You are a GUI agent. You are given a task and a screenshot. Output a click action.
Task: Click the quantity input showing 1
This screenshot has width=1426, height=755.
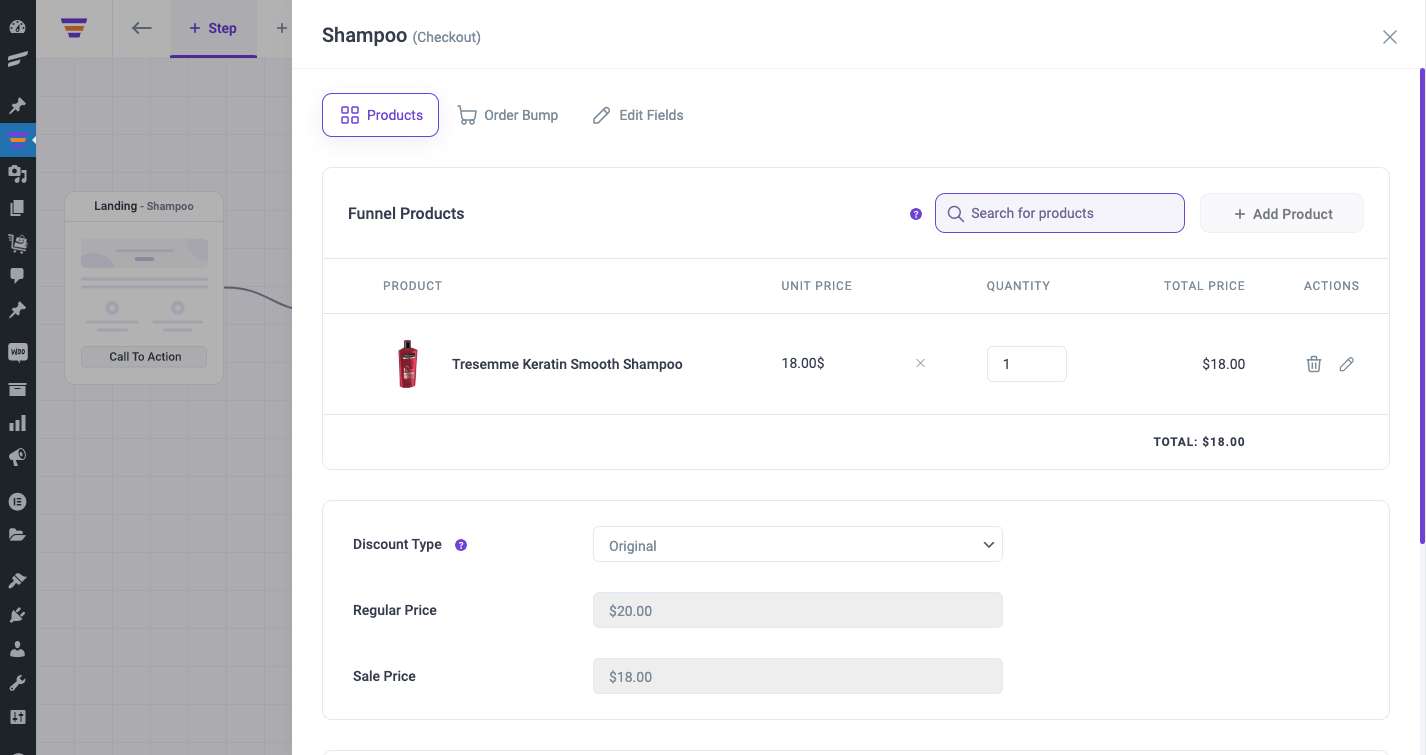pos(1027,364)
